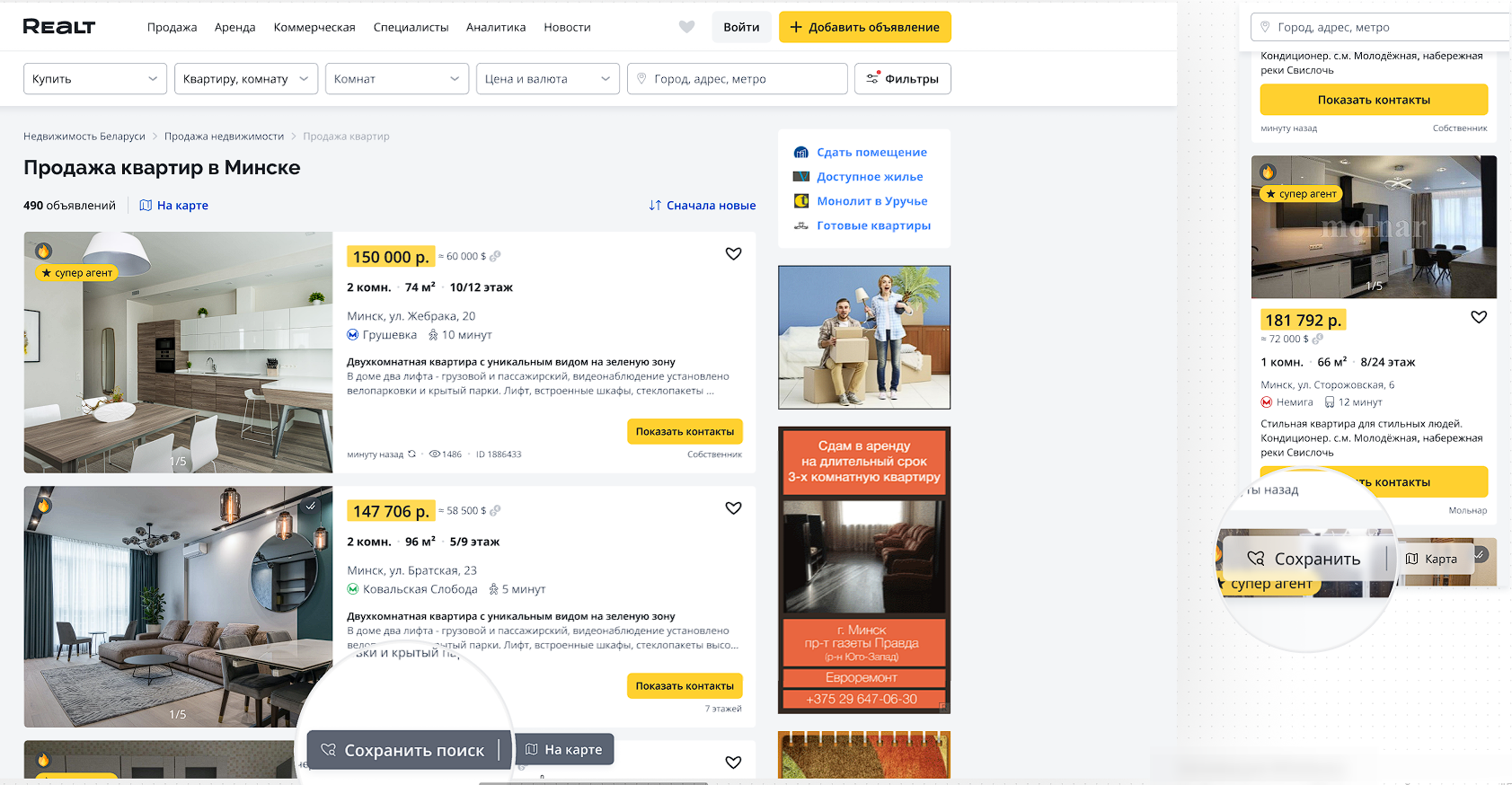This screenshot has width=1512, height=785.
Task: Click the sort arrows icon near Сначала новые
Action: tap(655, 206)
